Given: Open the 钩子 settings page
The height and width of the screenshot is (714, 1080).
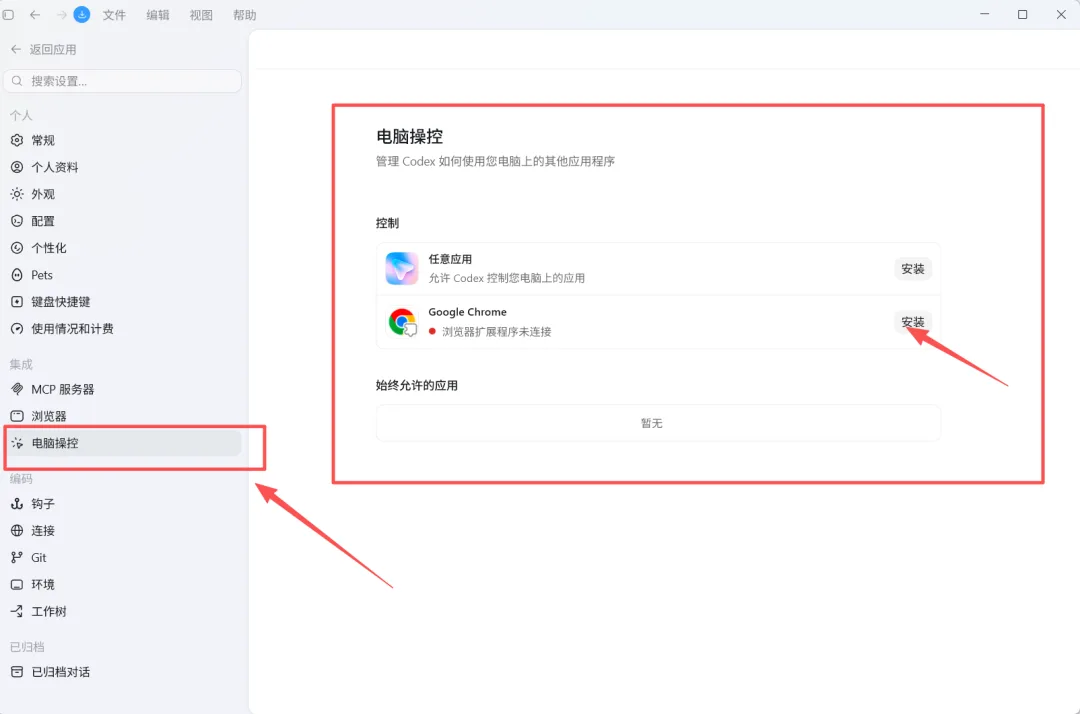Looking at the screenshot, I should pos(123,504).
